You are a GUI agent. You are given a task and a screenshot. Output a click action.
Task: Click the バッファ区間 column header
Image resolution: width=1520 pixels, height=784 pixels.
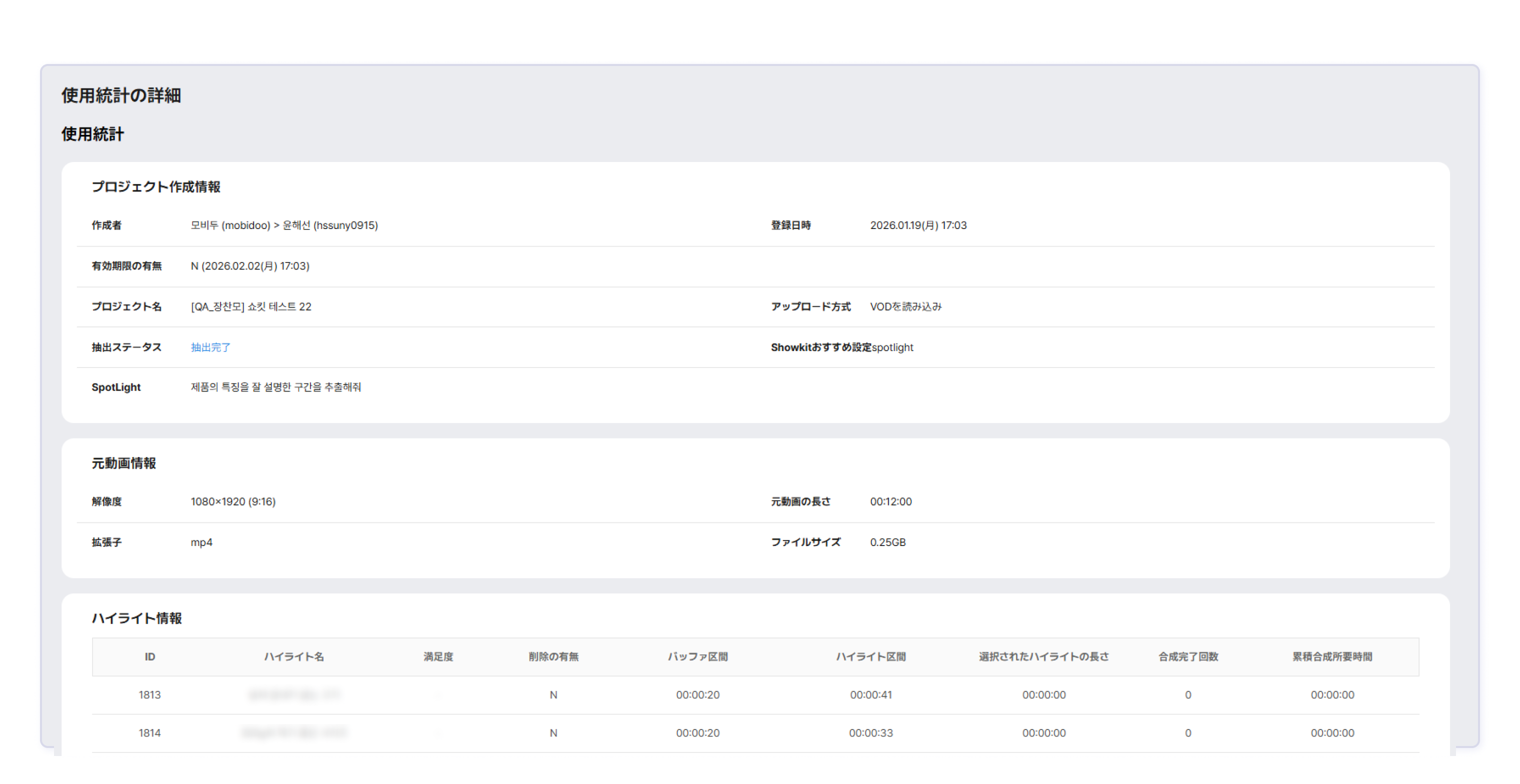tap(697, 656)
